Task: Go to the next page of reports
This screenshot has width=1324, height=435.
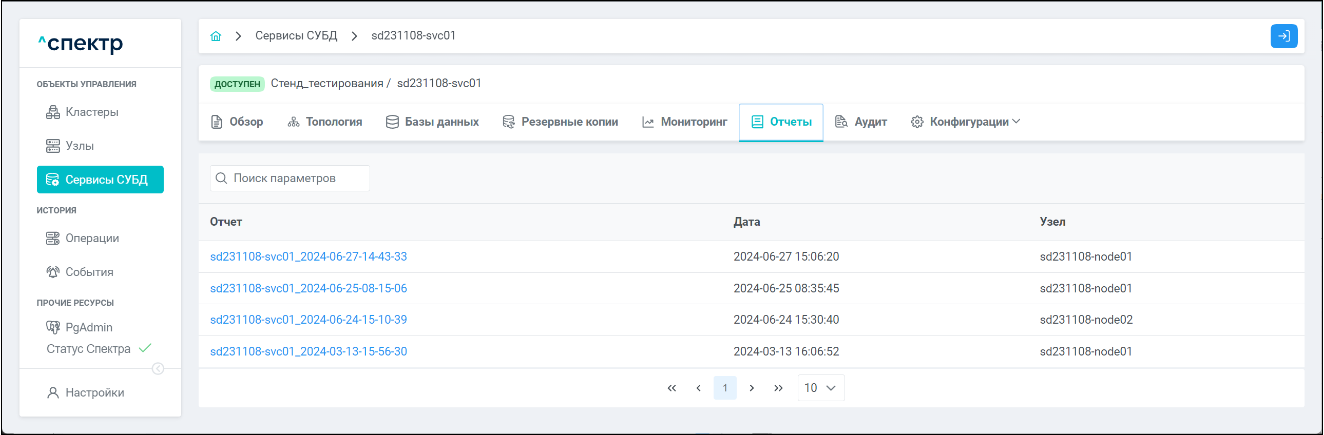Action: pyautogui.click(x=751, y=388)
